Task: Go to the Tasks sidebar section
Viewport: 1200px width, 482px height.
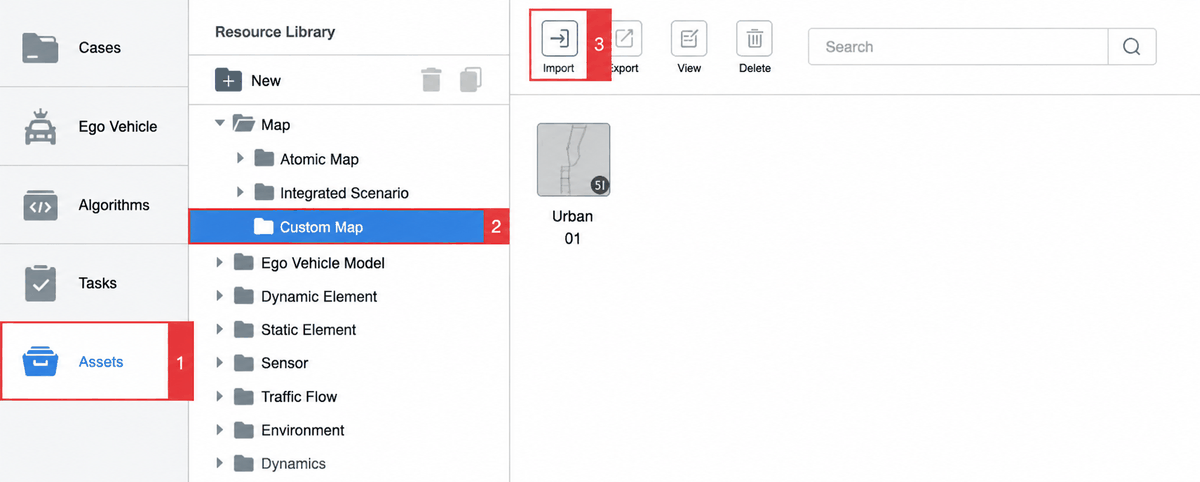Action: click(94, 283)
